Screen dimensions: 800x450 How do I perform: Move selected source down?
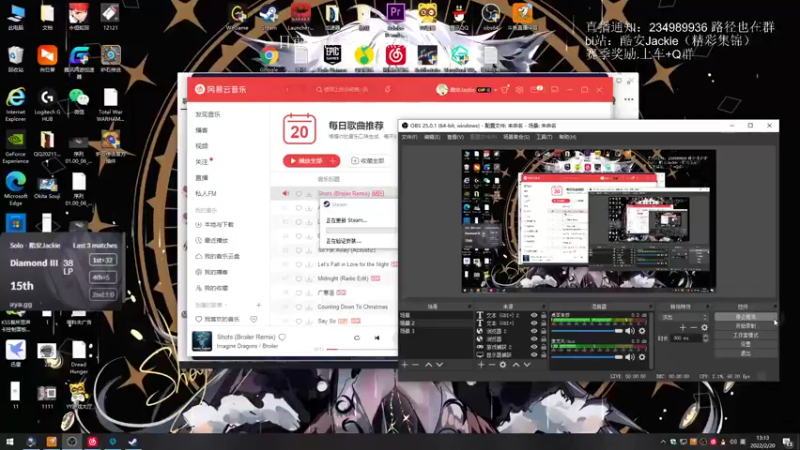click(x=527, y=365)
